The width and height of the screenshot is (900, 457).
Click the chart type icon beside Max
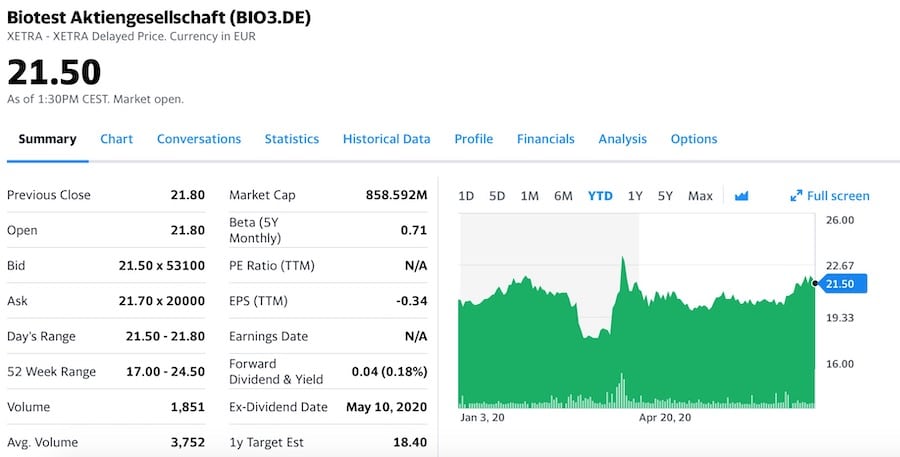click(741, 196)
